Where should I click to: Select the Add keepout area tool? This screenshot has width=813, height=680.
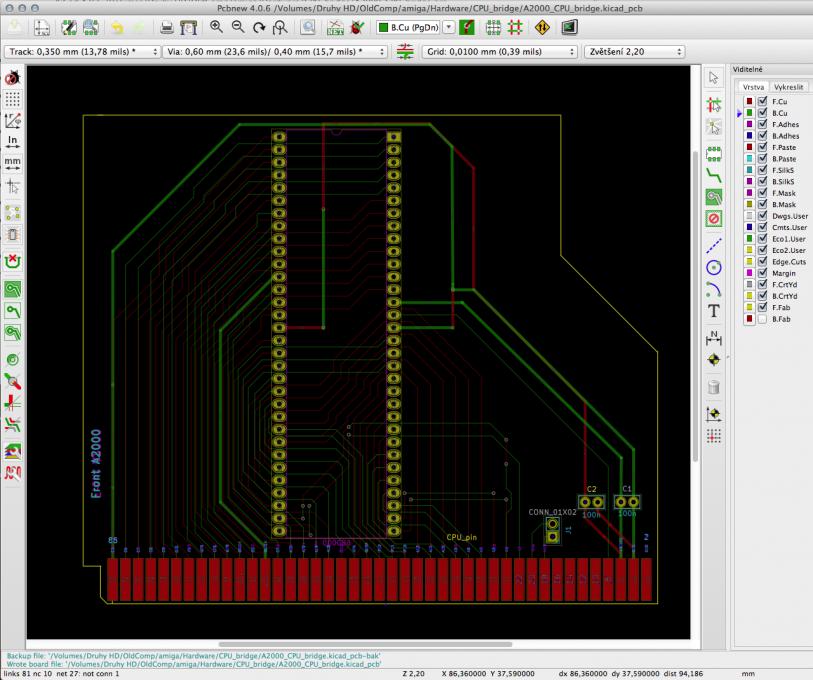[x=714, y=217]
